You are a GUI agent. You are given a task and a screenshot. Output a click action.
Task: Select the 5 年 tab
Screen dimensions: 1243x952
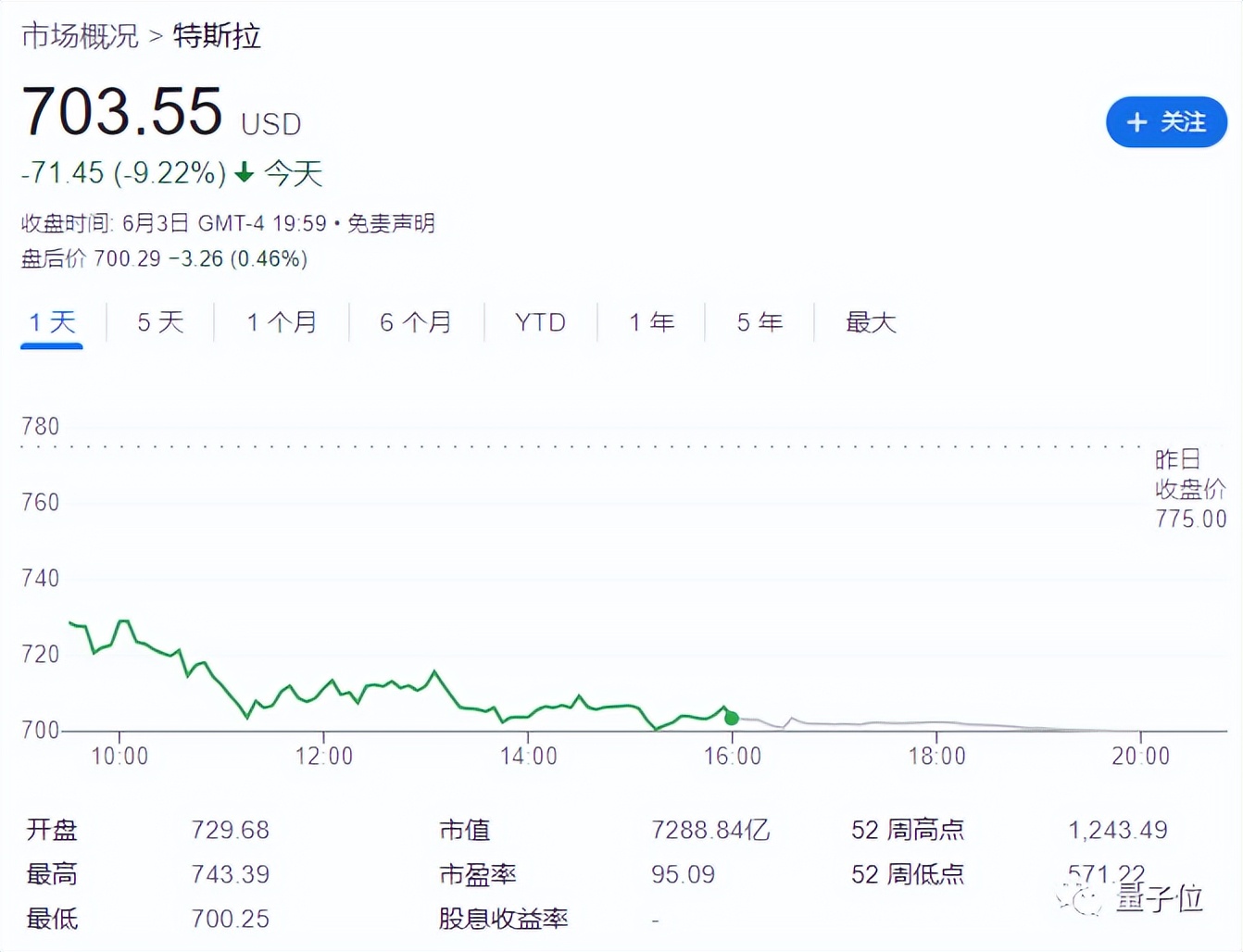pos(760,322)
